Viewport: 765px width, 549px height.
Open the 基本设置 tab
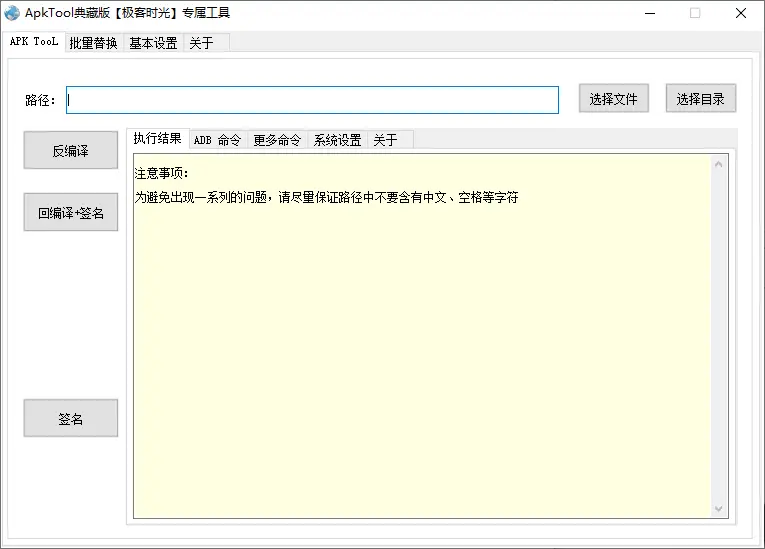[153, 43]
